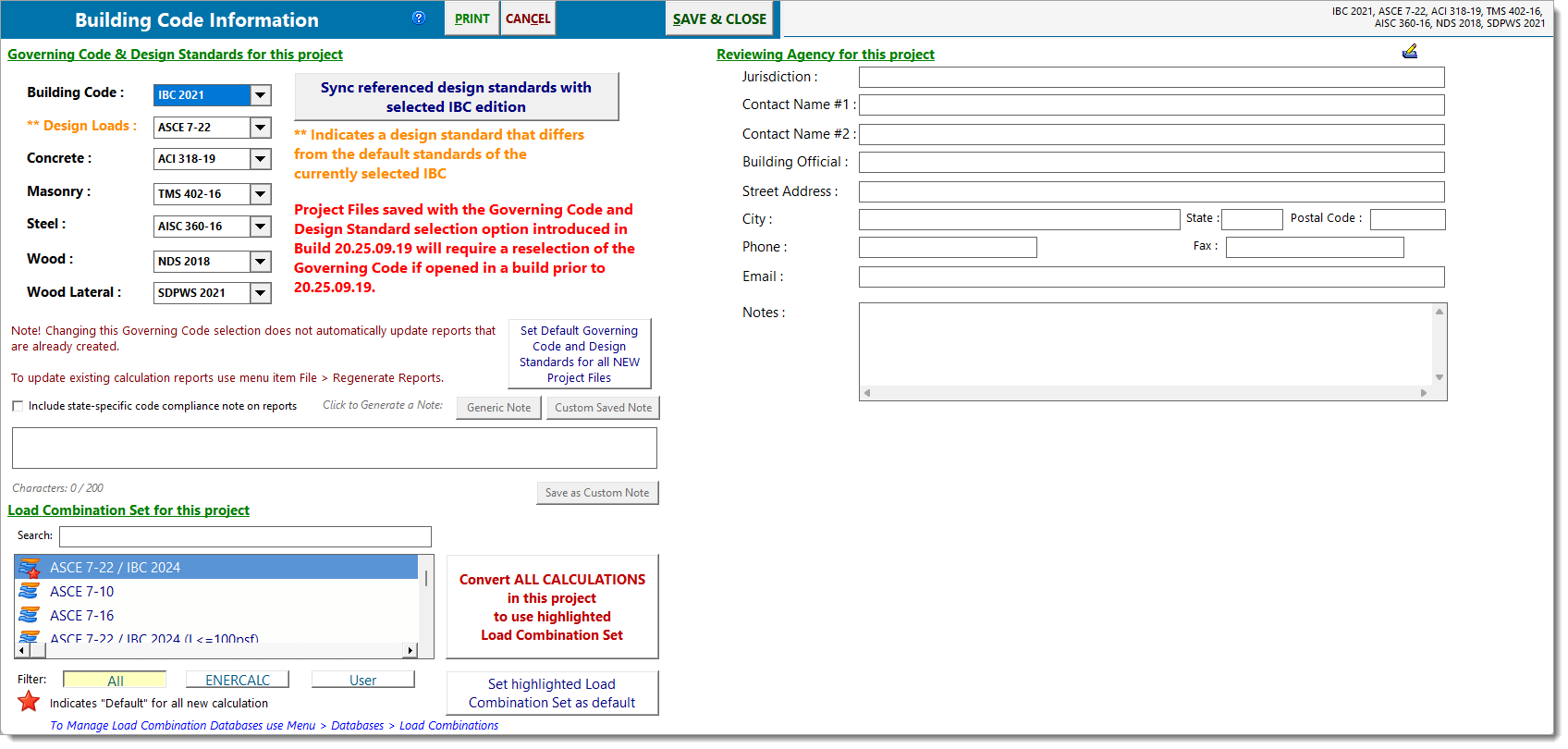Filter load combinations by All
Viewport: 1568px width, 749px height.
click(x=115, y=681)
